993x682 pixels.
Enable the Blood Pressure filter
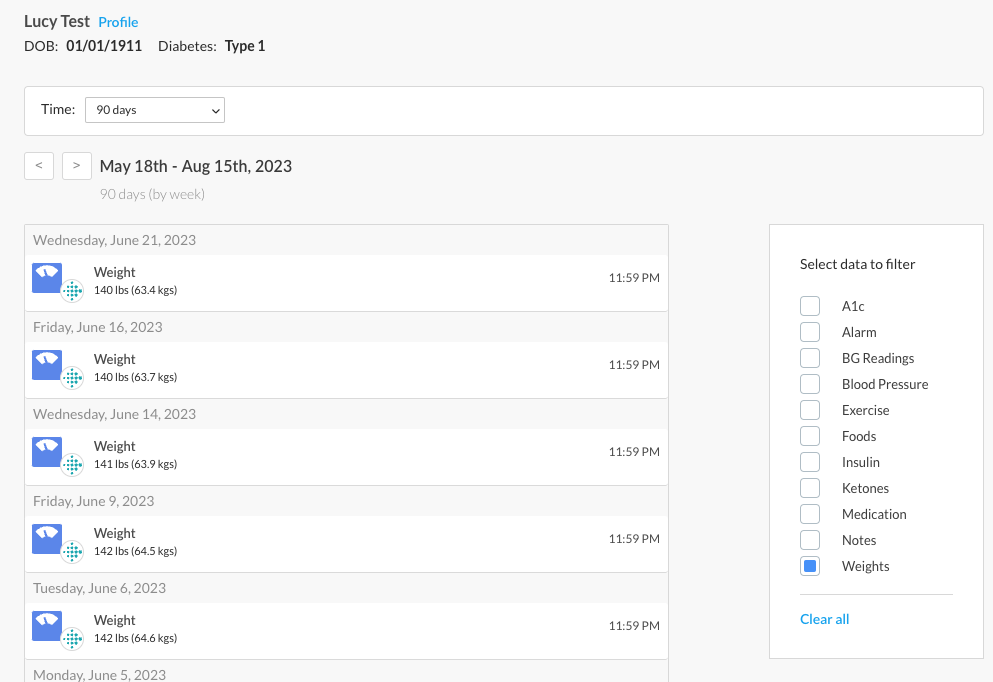810,384
